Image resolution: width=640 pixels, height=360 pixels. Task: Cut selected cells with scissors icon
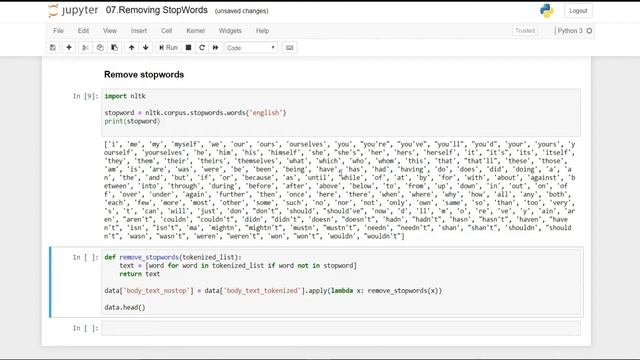tap(85, 47)
